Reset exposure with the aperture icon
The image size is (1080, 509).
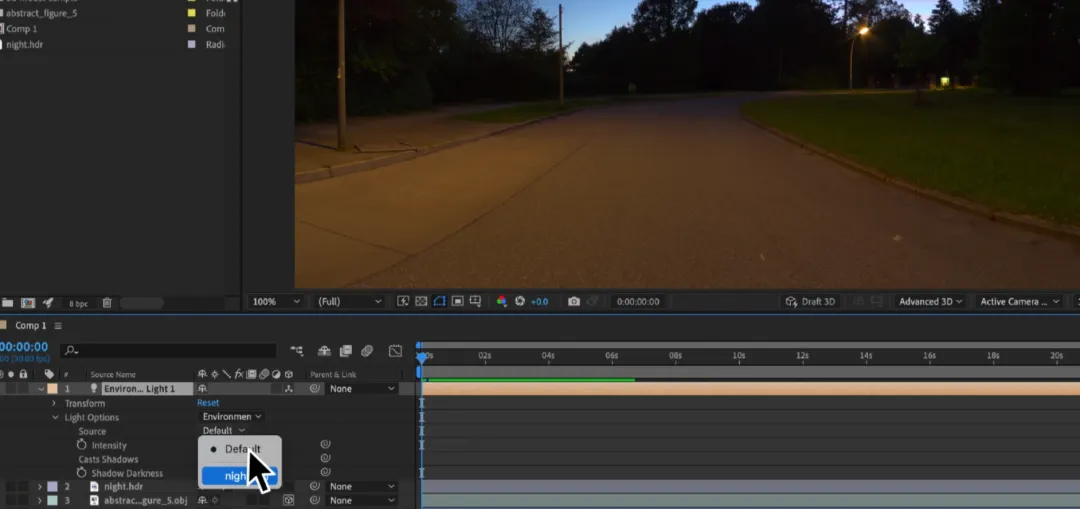point(520,301)
